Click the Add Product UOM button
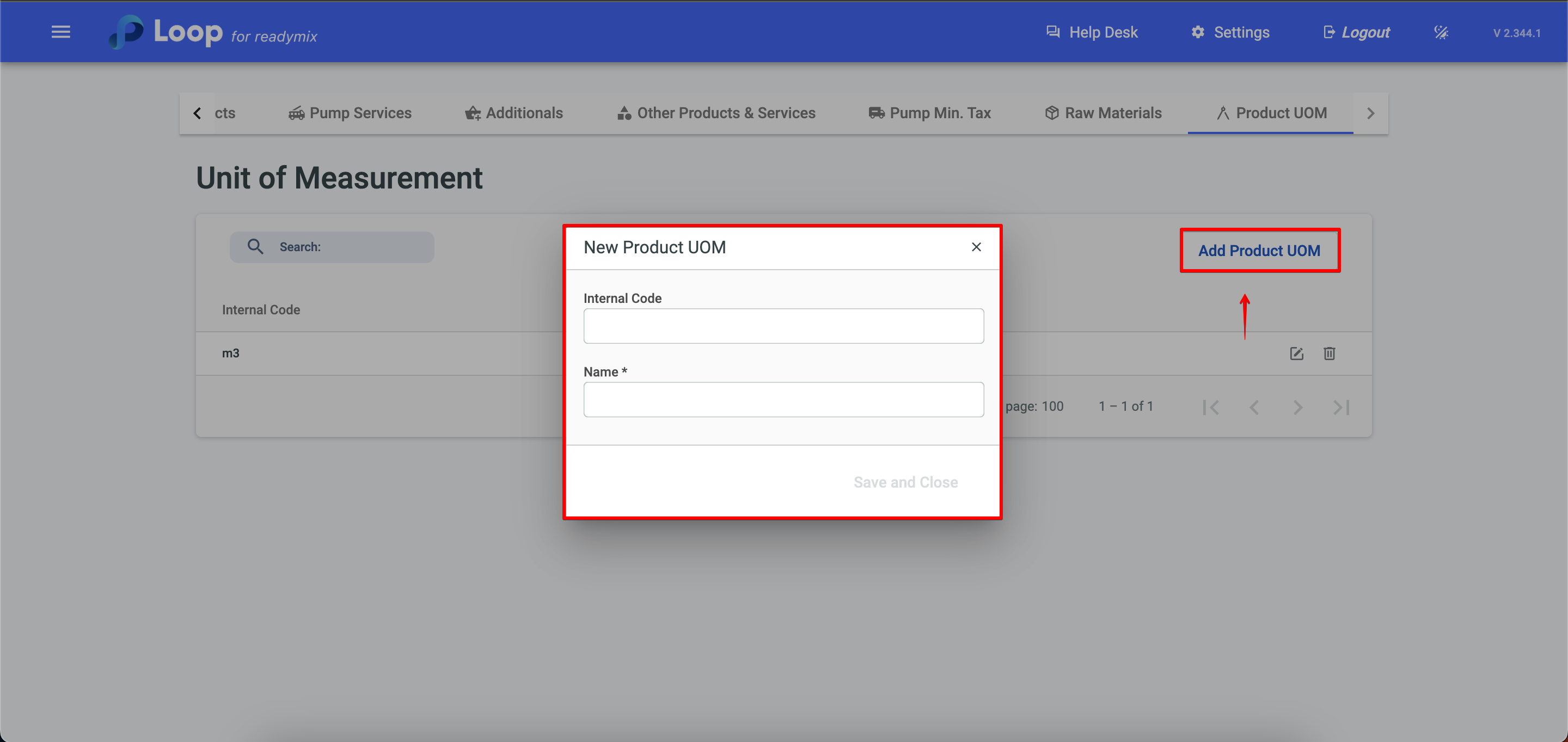This screenshot has height=742, width=1568. tap(1259, 251)
